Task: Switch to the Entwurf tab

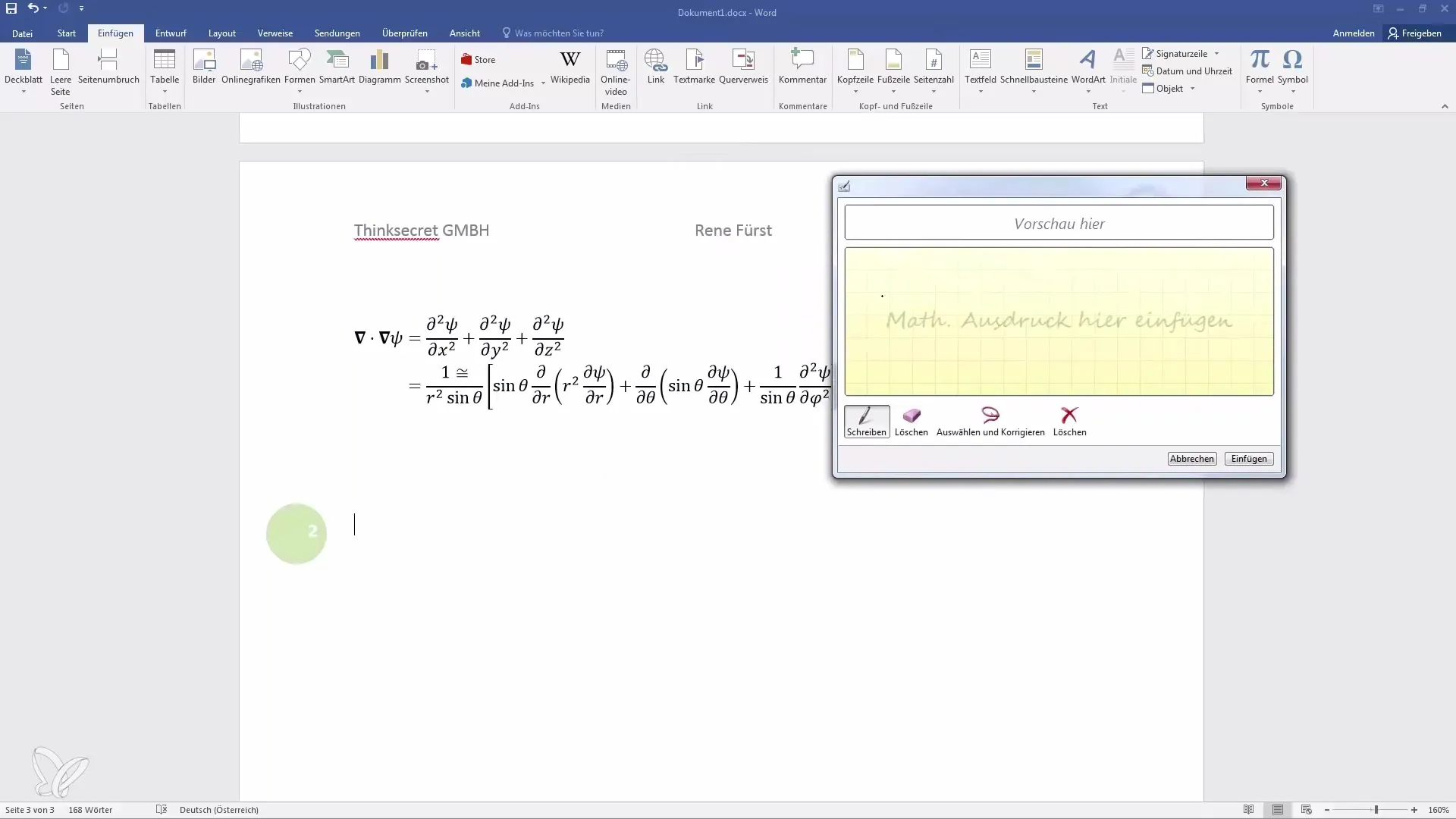Action: [171, 33]
